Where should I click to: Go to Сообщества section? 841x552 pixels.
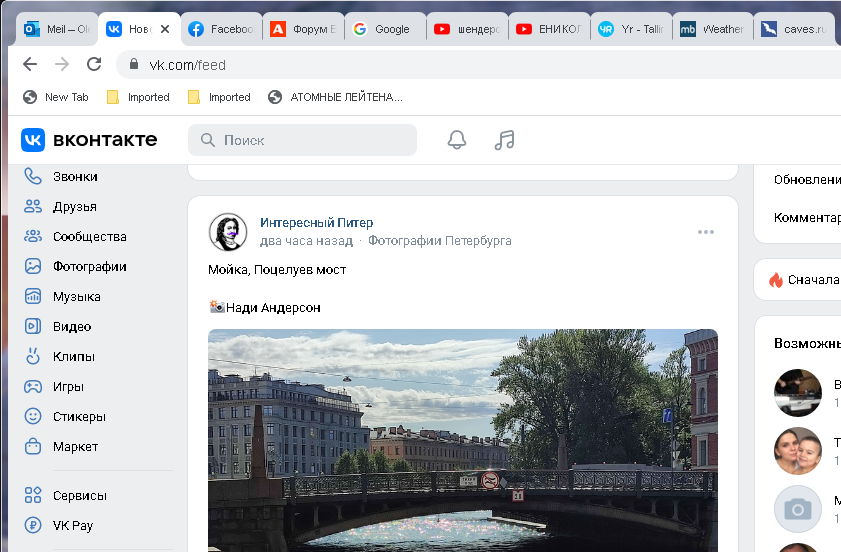[89, 237]
